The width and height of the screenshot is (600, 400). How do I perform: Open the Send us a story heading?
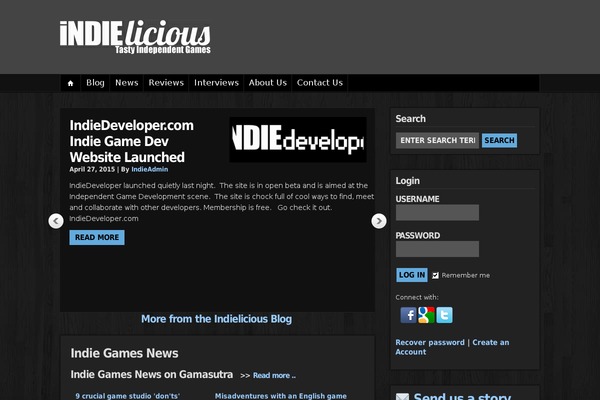click(462, 396)
